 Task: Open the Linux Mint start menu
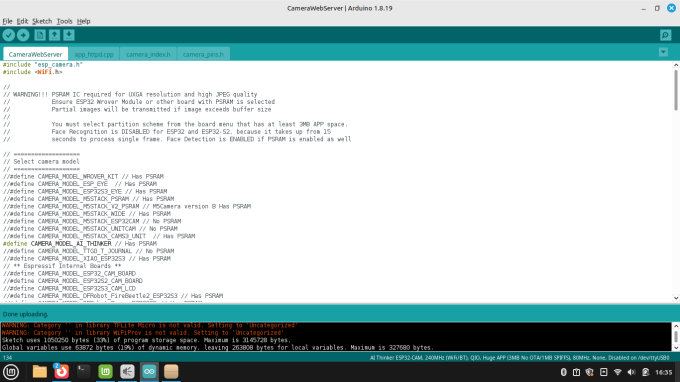point(11,372)
